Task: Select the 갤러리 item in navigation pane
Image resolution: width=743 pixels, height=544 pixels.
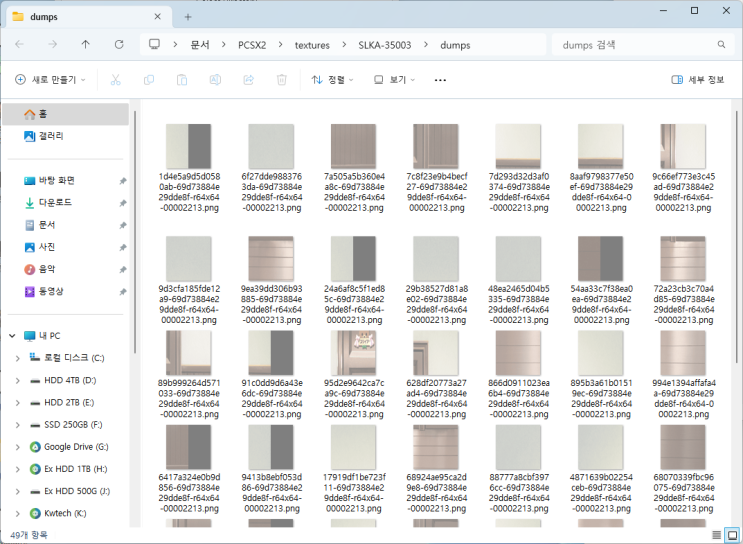Action: tap(50, 136)
